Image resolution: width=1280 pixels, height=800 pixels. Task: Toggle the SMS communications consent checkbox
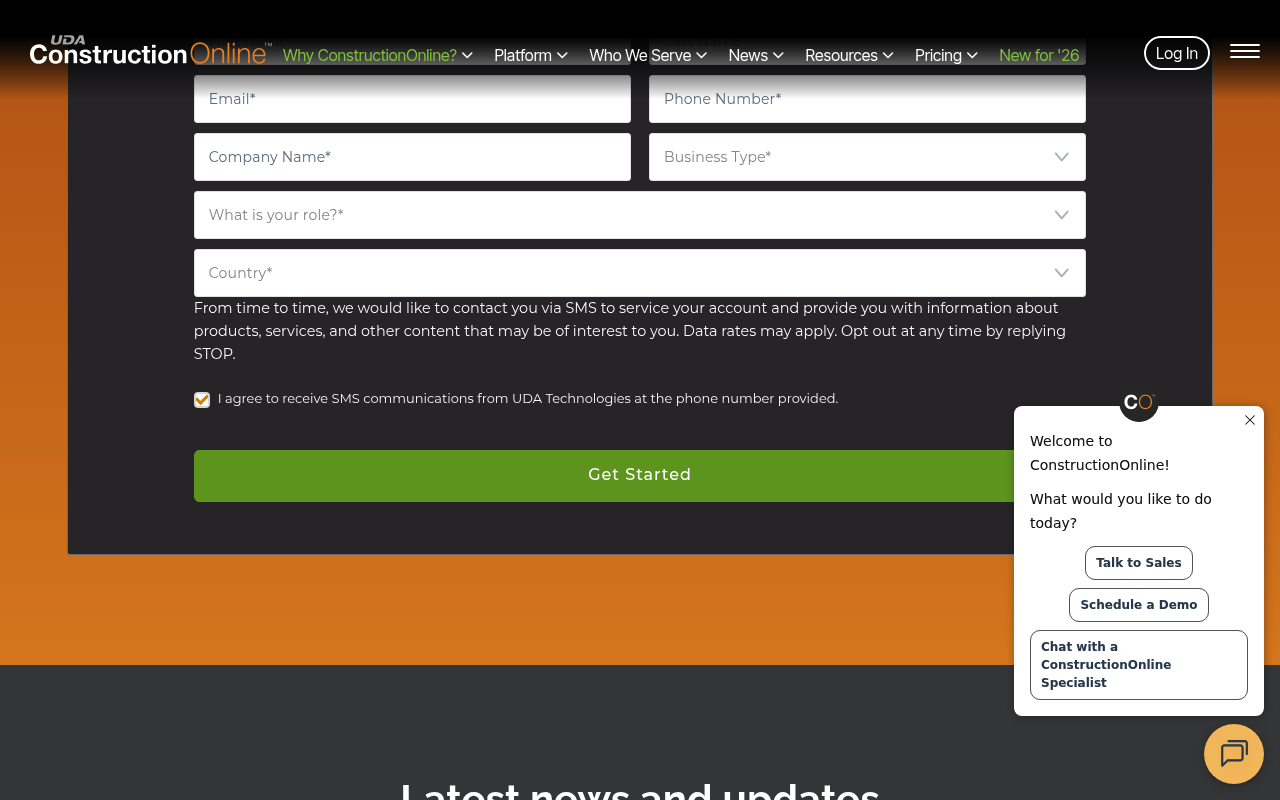(x=202, y=400)
